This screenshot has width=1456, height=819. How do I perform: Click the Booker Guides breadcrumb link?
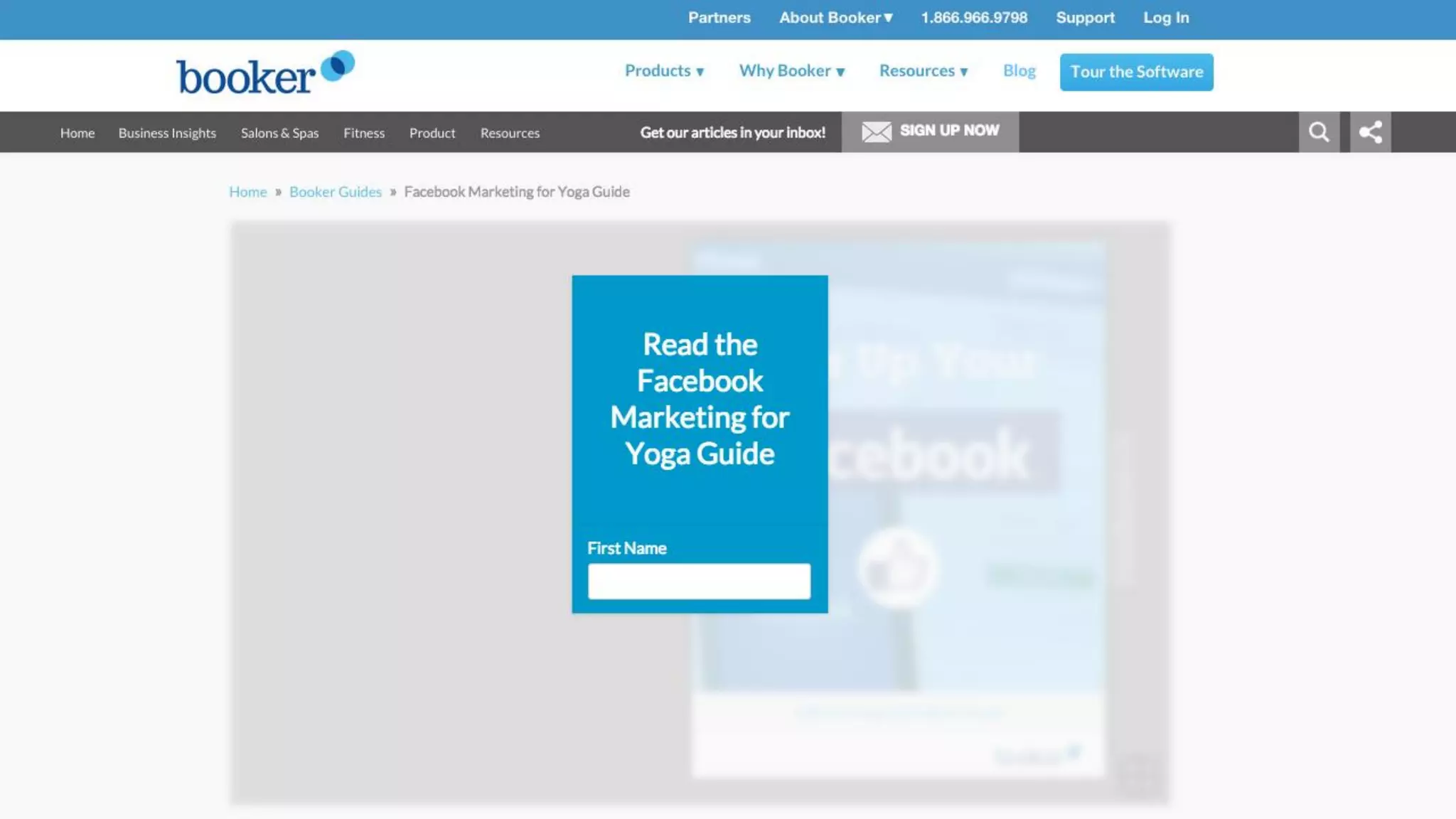(x=335, y=192)
